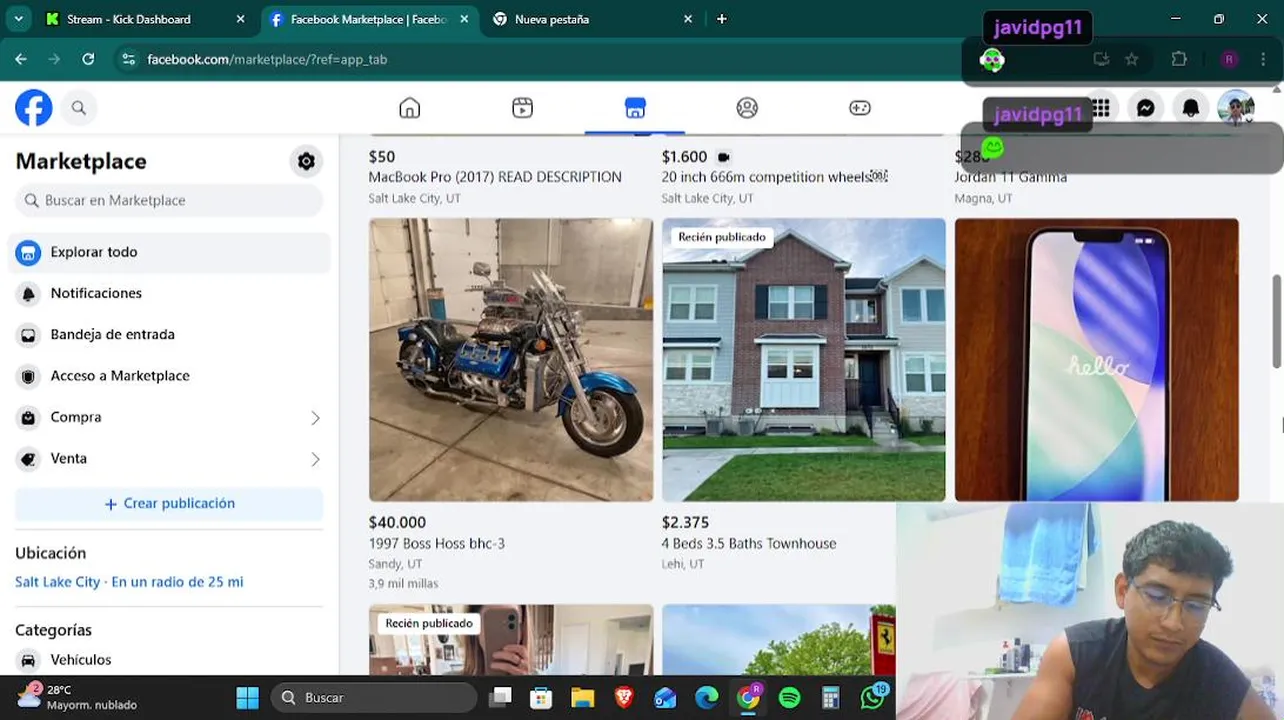Image resolution: width=1284 pixels, height=720 pixels.
Task: Open the iPhone hello screen photo
Action: [1096, 360]
